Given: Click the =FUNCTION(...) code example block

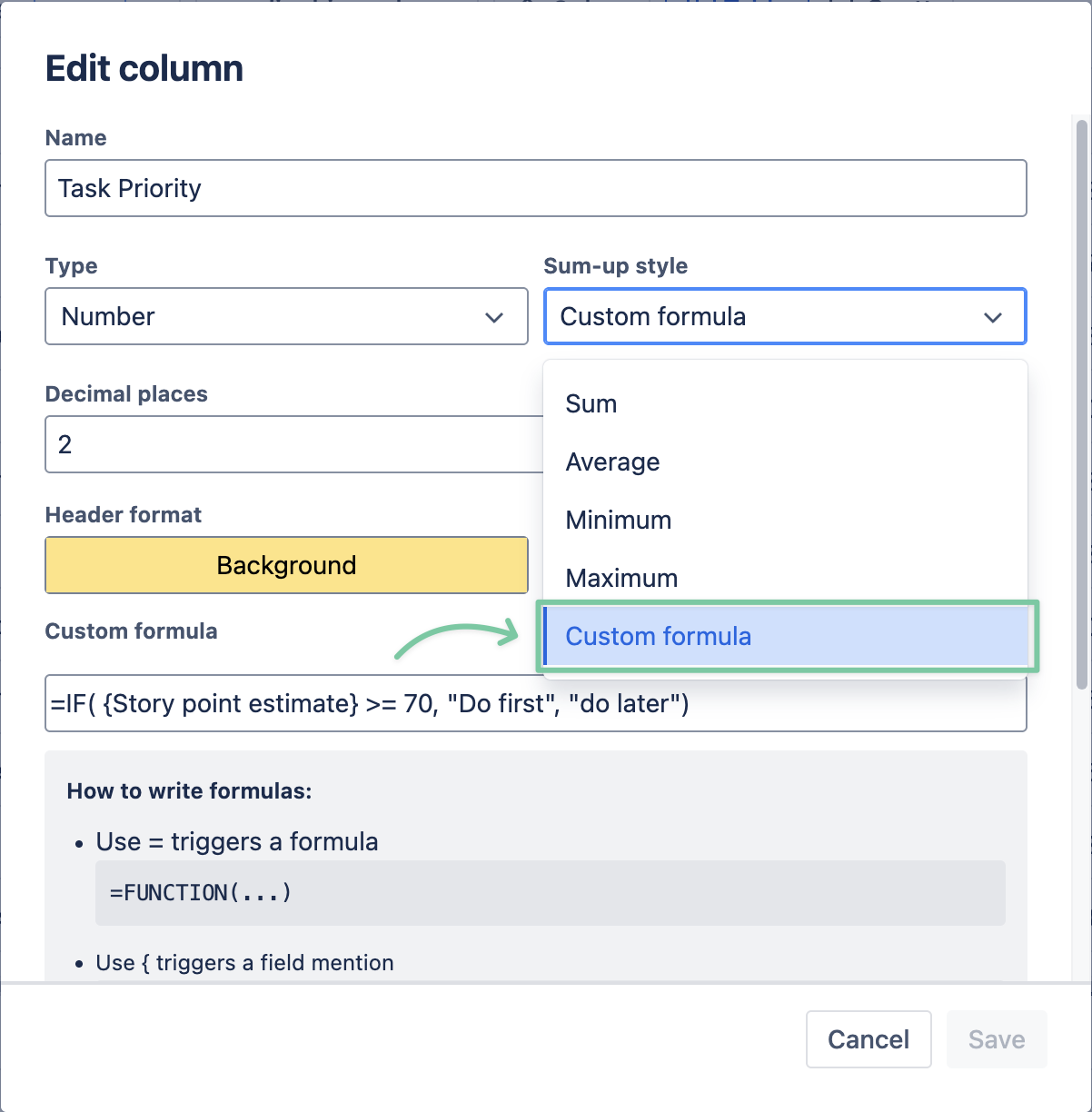Looking at the screenshot, I should click(550, 893).
